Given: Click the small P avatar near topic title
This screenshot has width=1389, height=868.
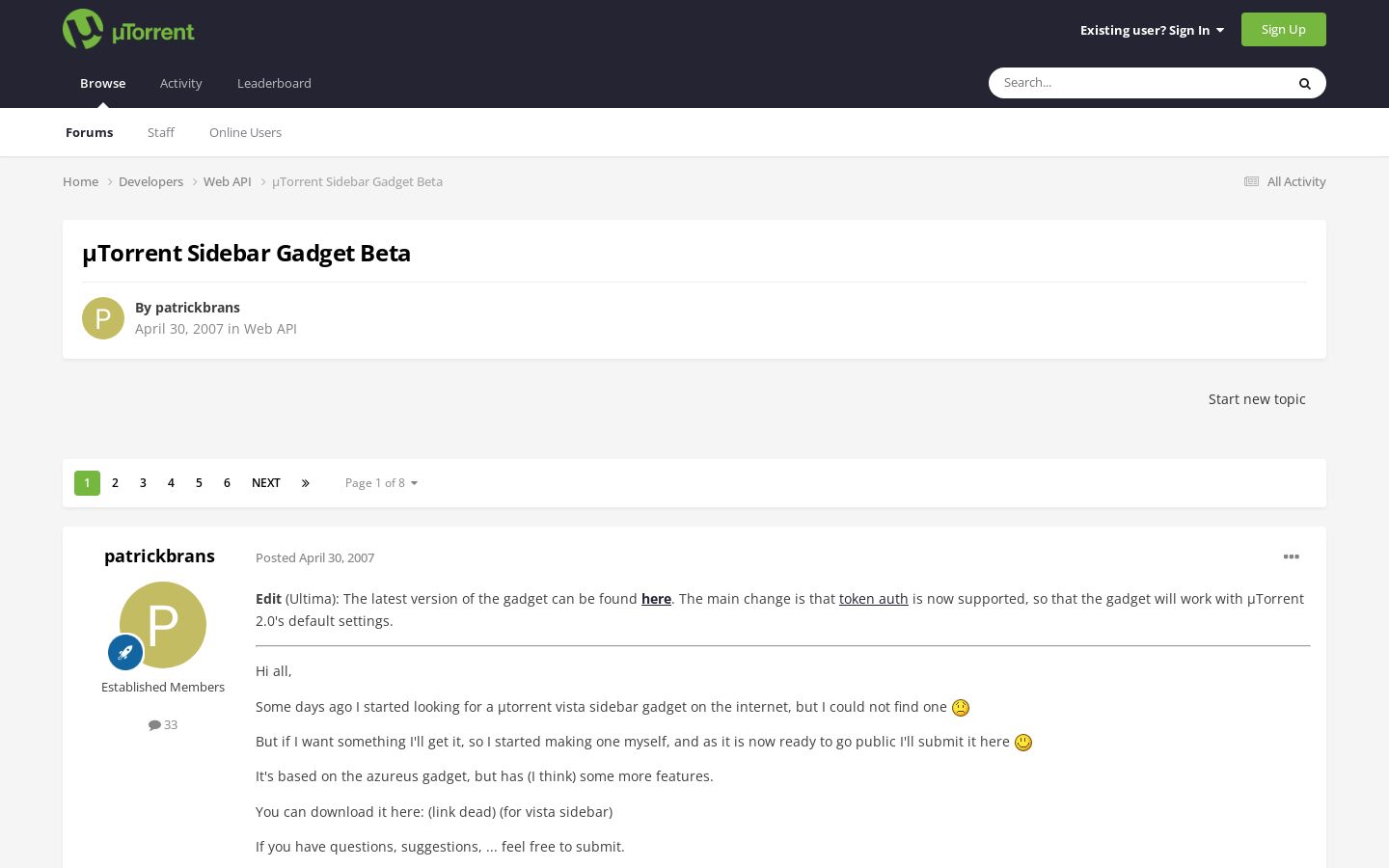Looking at the screenshot, I should pos(103,318).
